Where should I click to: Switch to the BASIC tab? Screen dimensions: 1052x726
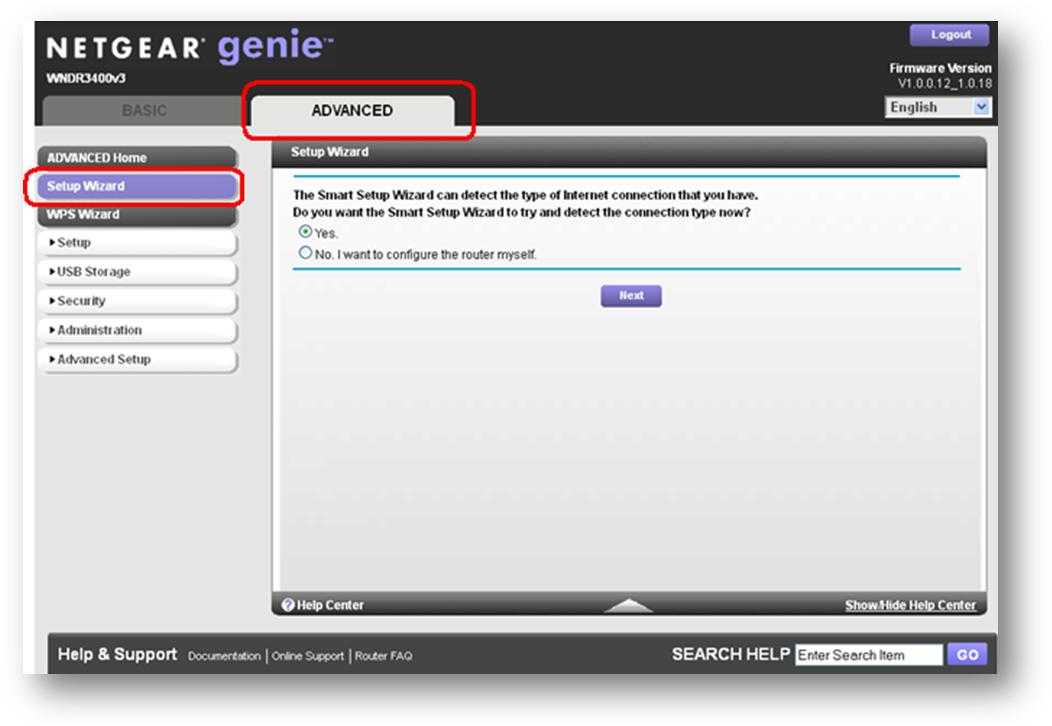click(144, 111)
